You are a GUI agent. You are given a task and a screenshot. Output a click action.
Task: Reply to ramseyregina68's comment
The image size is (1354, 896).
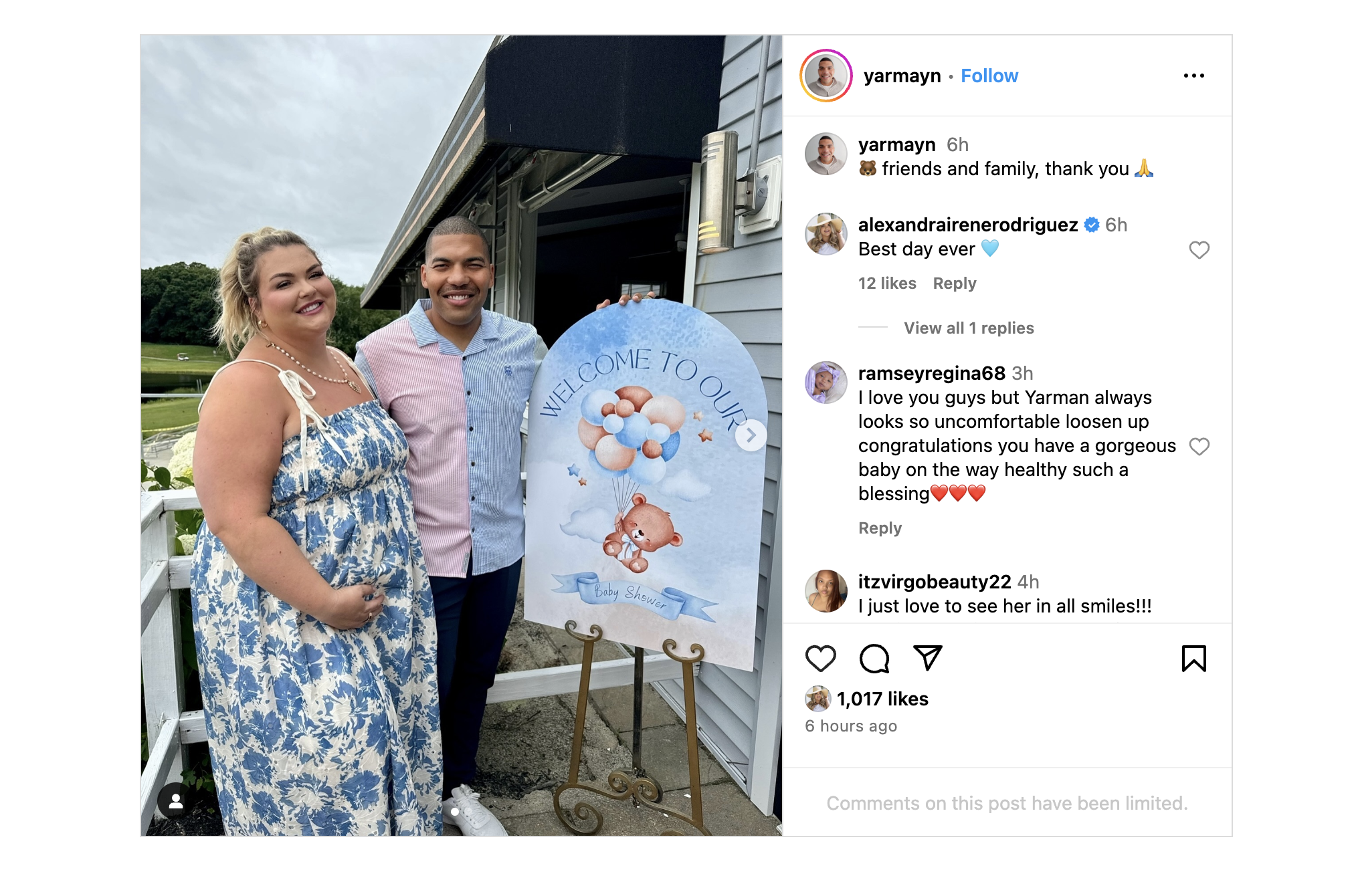pos(880,528)
